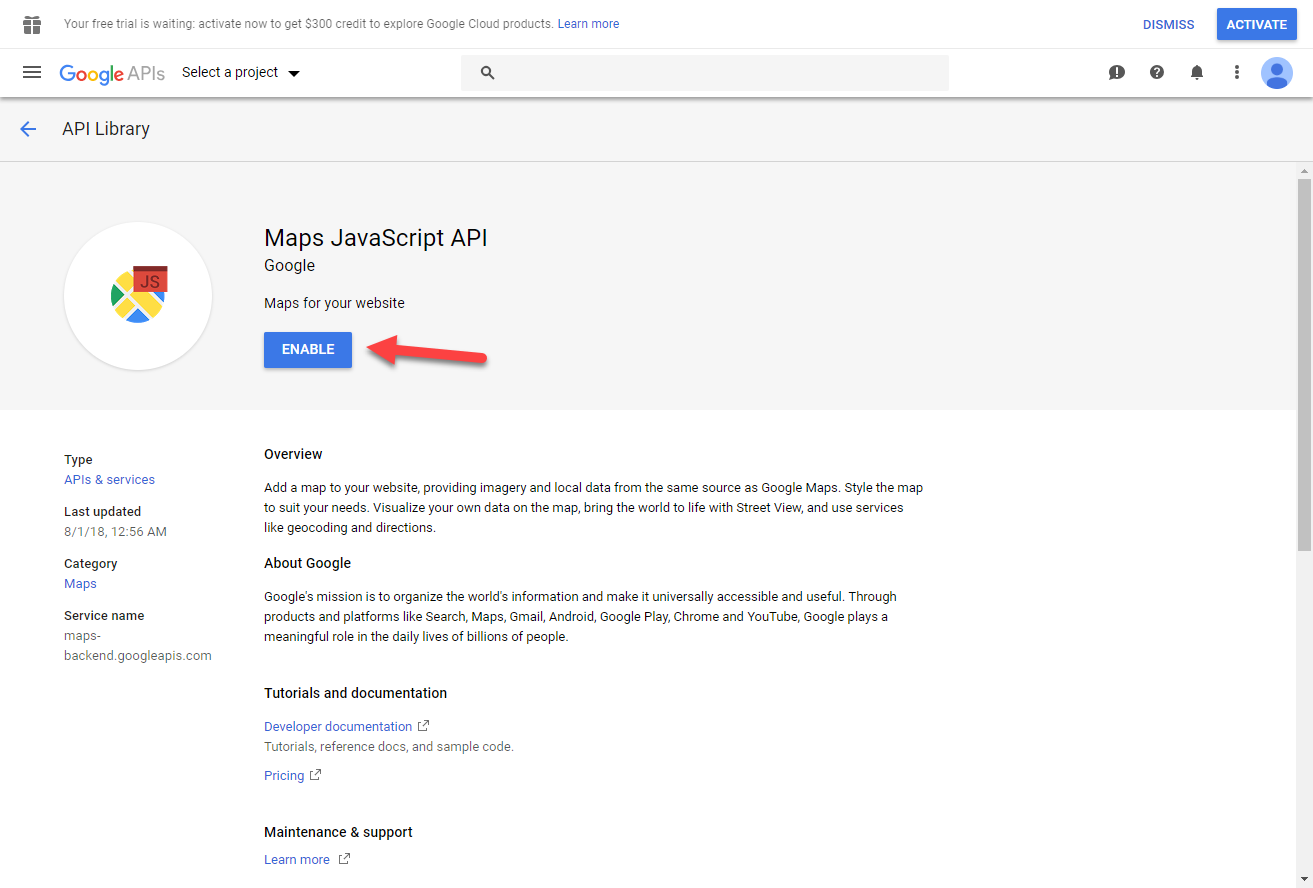1313x888 pixels.
Task: Open APIs & services link
Action: click(109, 479)
